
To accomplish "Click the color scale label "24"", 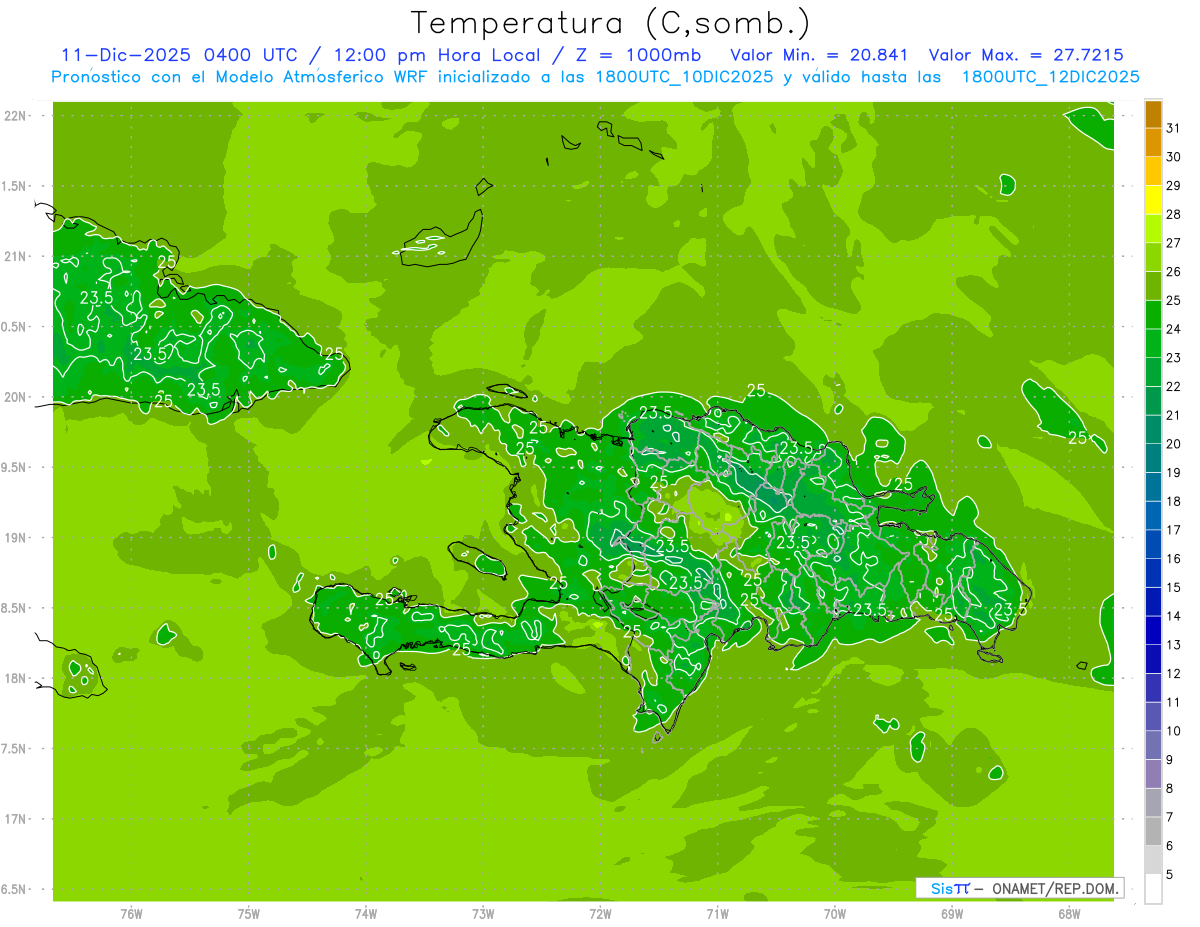I will (x=1174, y=329).
